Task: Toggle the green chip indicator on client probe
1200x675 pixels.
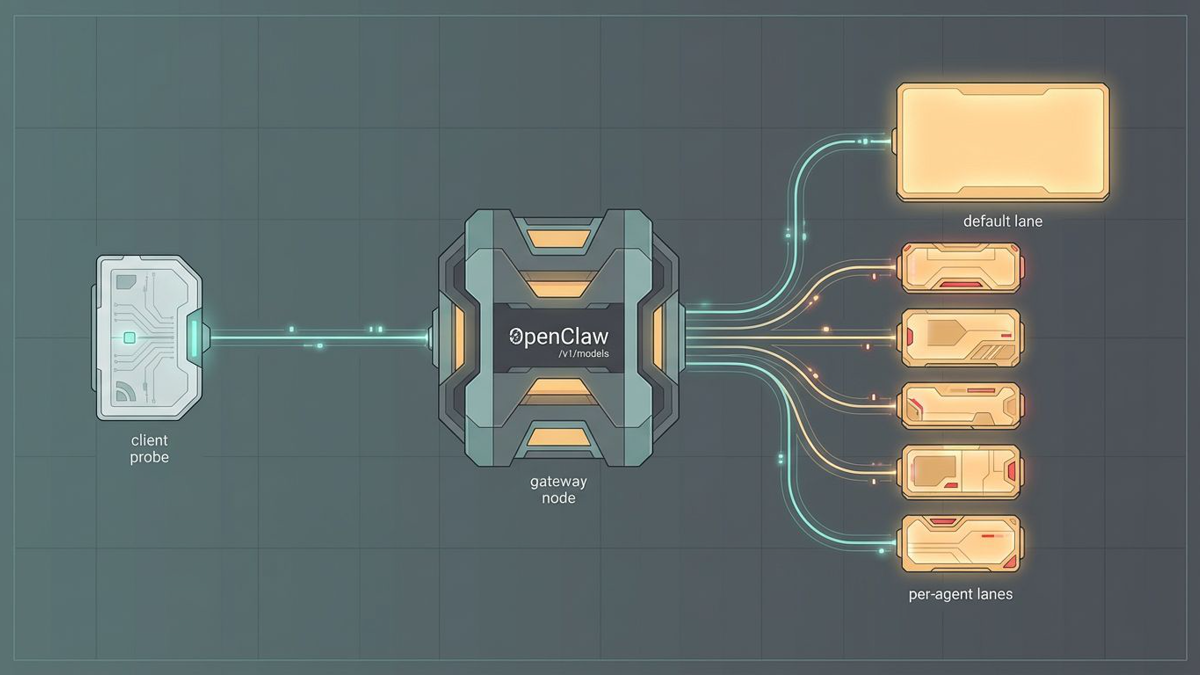Action: coord(130,337)
